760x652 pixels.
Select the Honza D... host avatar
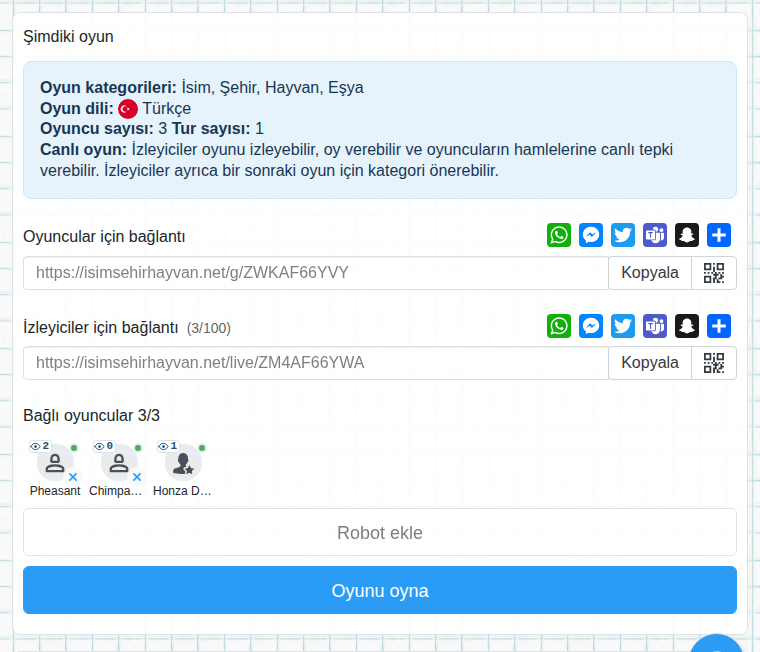(x=183, y=463)
